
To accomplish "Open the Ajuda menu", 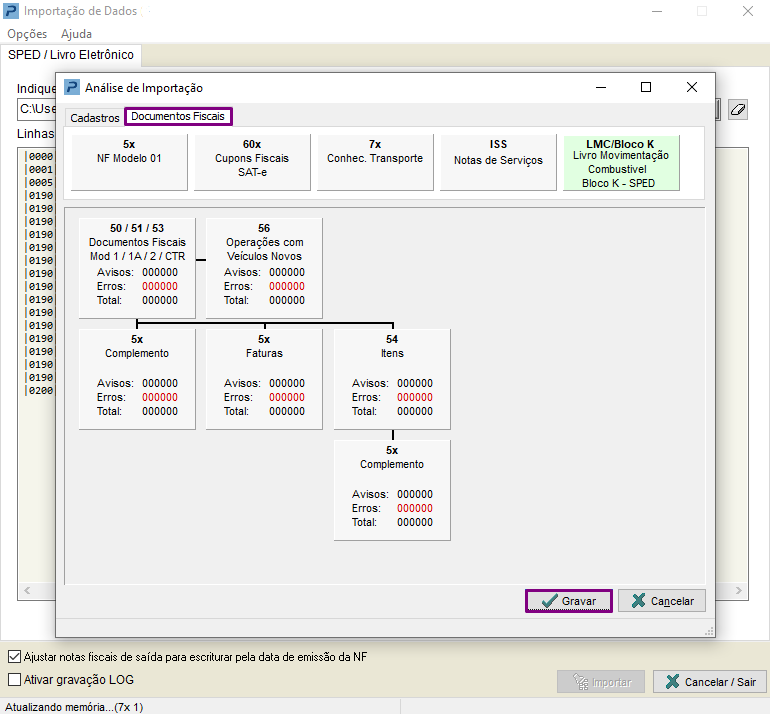I will tap(76, 34).
